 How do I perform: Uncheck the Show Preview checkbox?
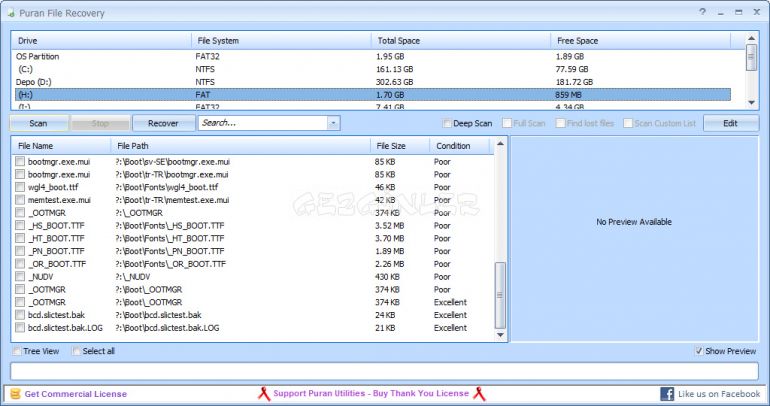click(699, 351)
